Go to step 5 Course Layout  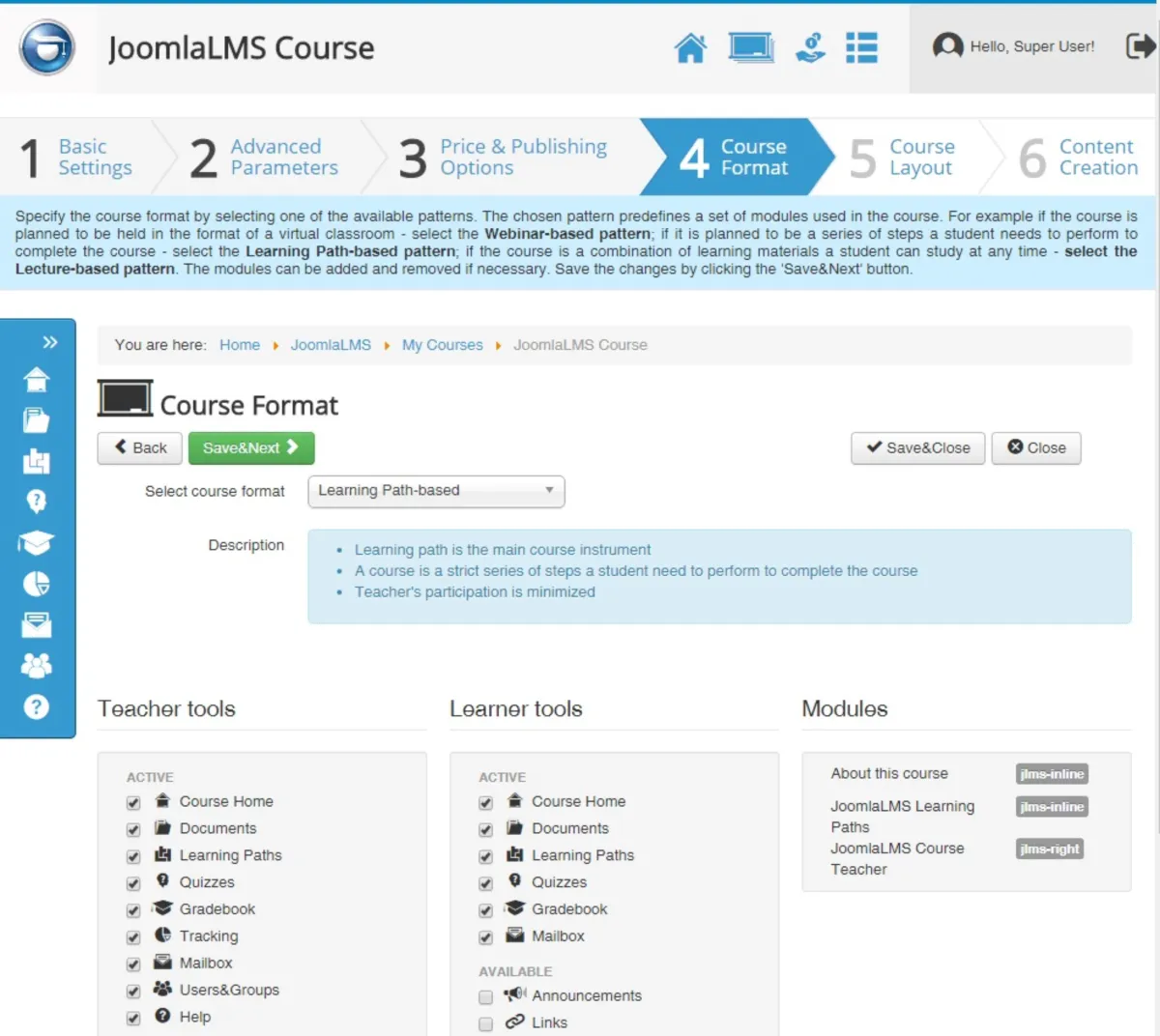(x=903, y=157)
